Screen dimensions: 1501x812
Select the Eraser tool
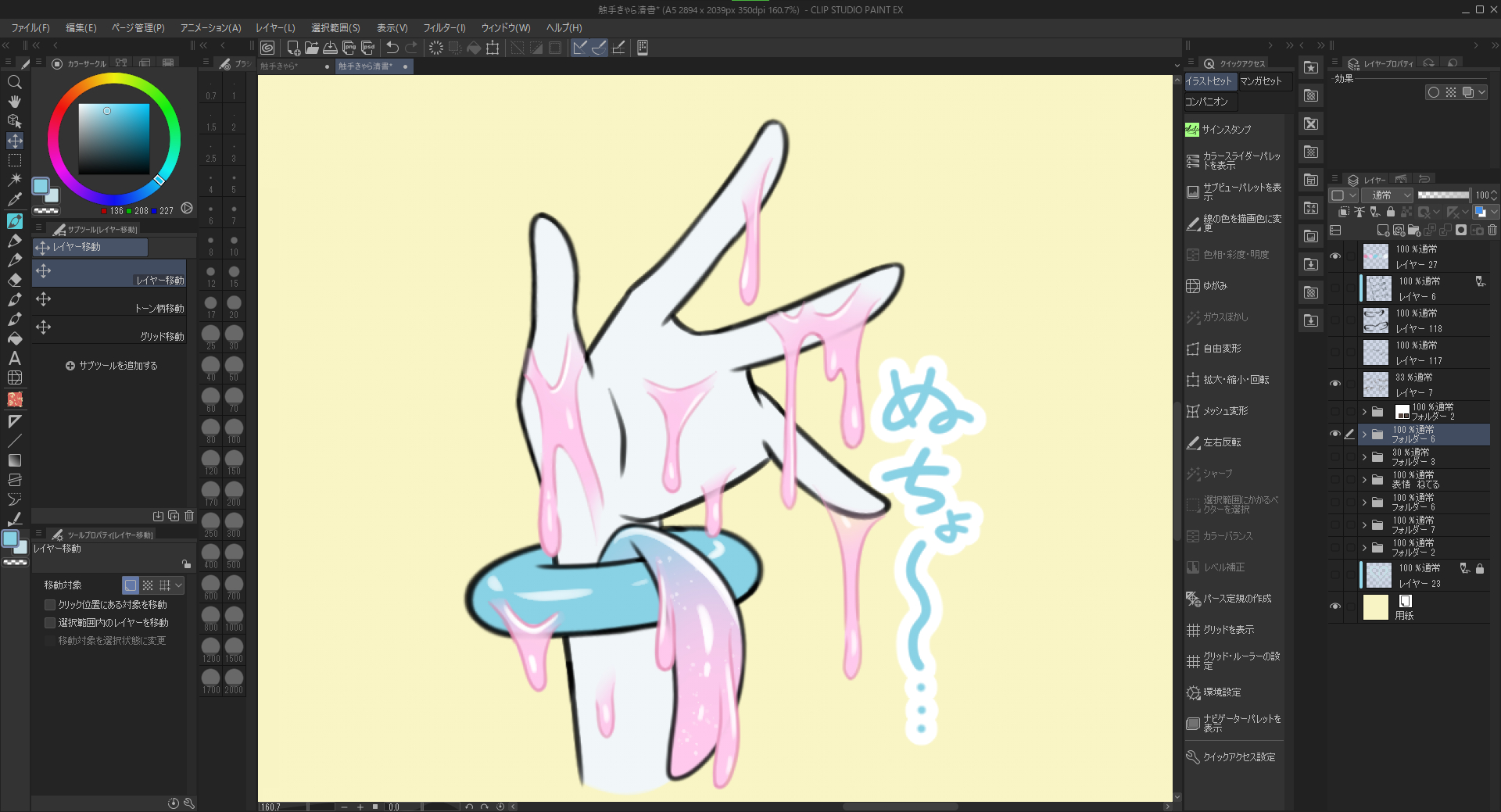[x=14, y=280]
